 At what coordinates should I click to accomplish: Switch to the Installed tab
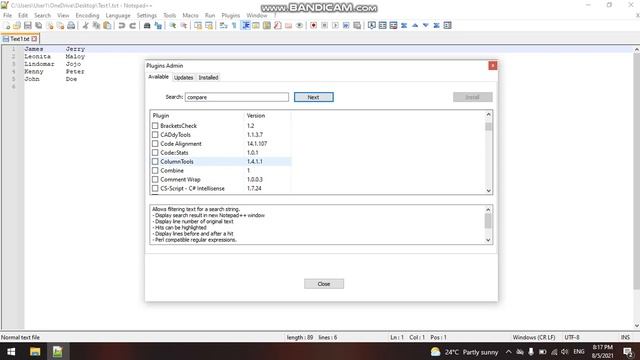coord(208,78)
